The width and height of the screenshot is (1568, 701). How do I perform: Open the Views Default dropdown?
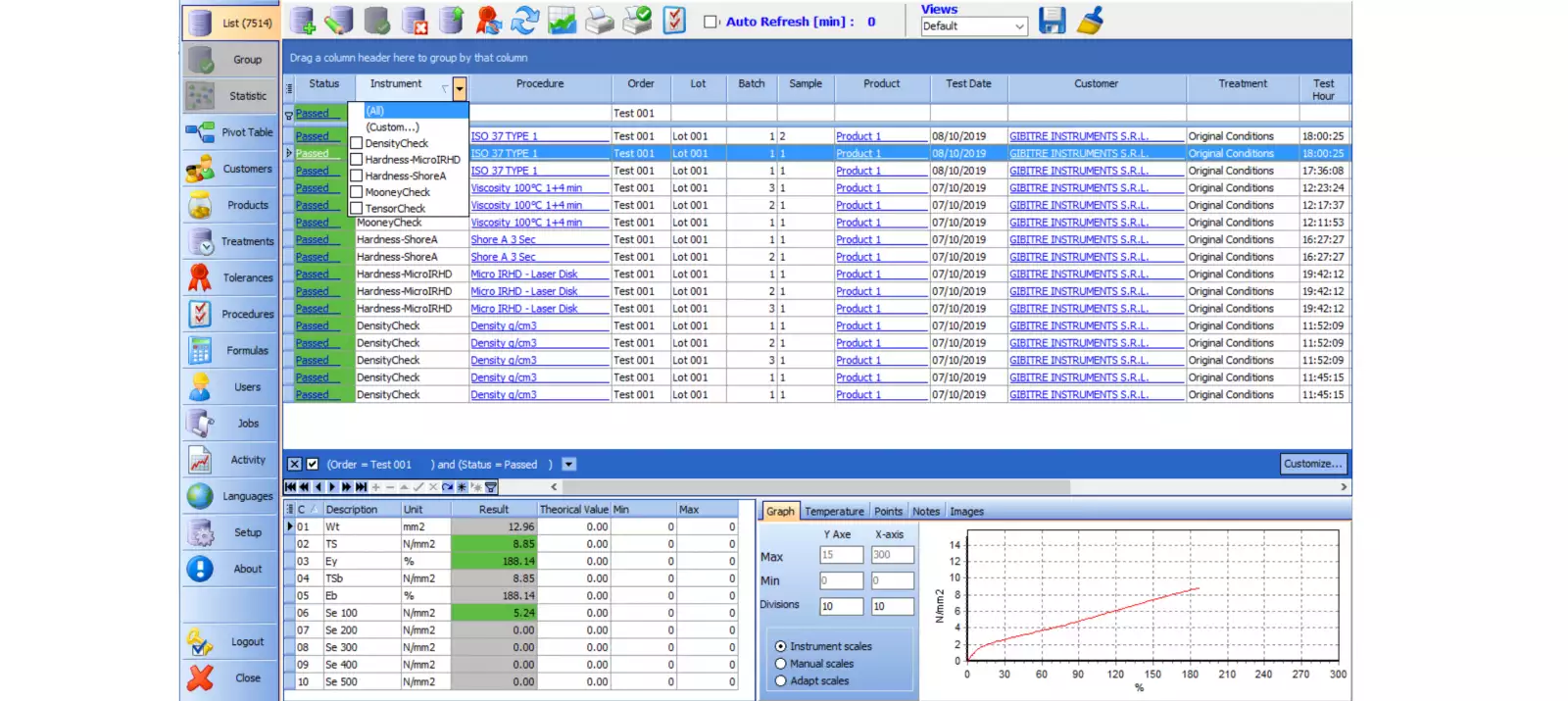(x=1019, y=26)
